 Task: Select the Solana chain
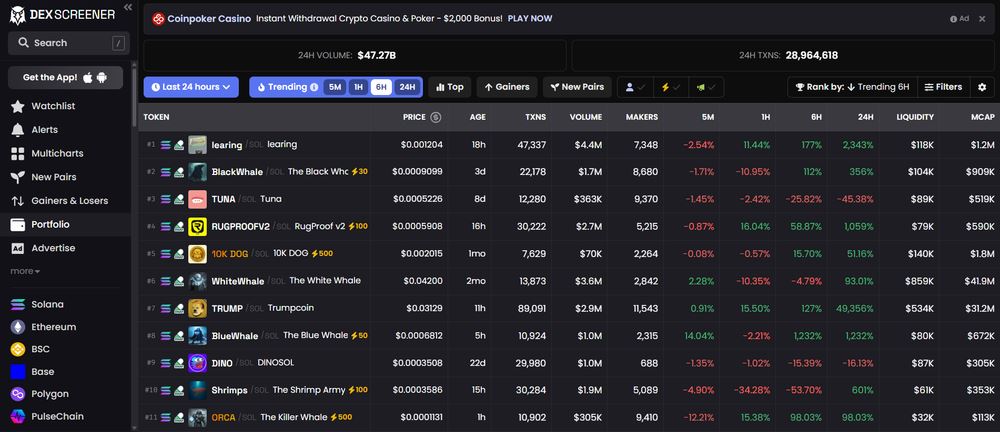[47, 304]
